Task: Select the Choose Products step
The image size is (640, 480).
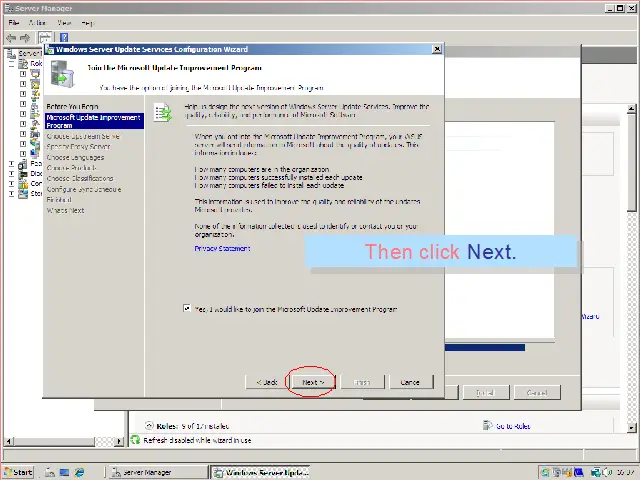Action: (x=71, y=168)
